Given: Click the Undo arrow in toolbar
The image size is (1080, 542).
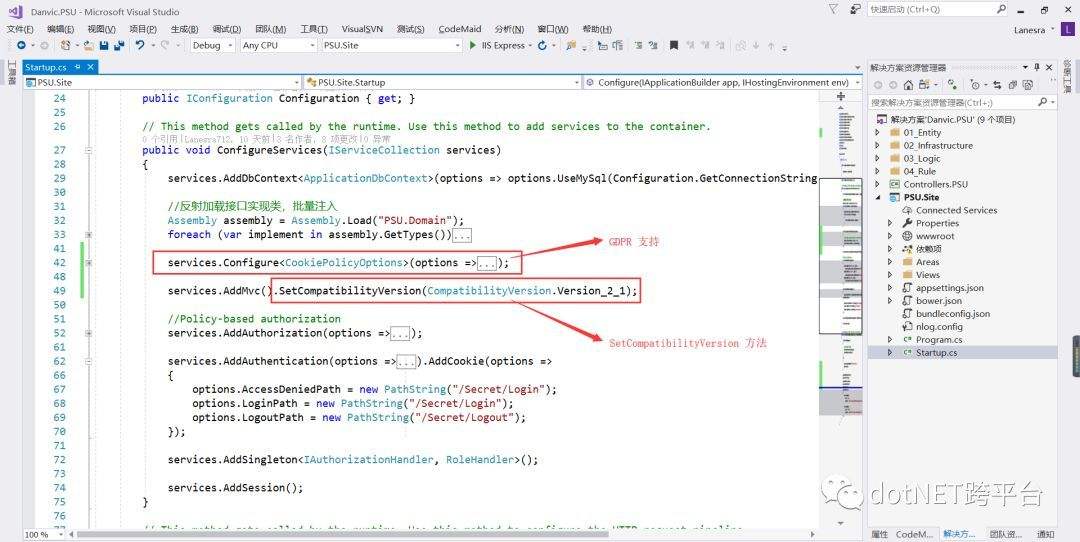Looking at the screenshot, I should pos(139,45).
